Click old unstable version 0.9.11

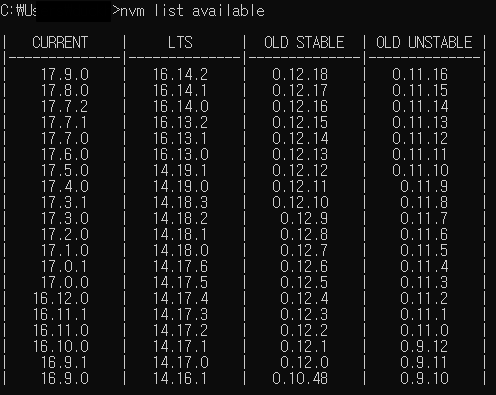[x=424, y=362]
